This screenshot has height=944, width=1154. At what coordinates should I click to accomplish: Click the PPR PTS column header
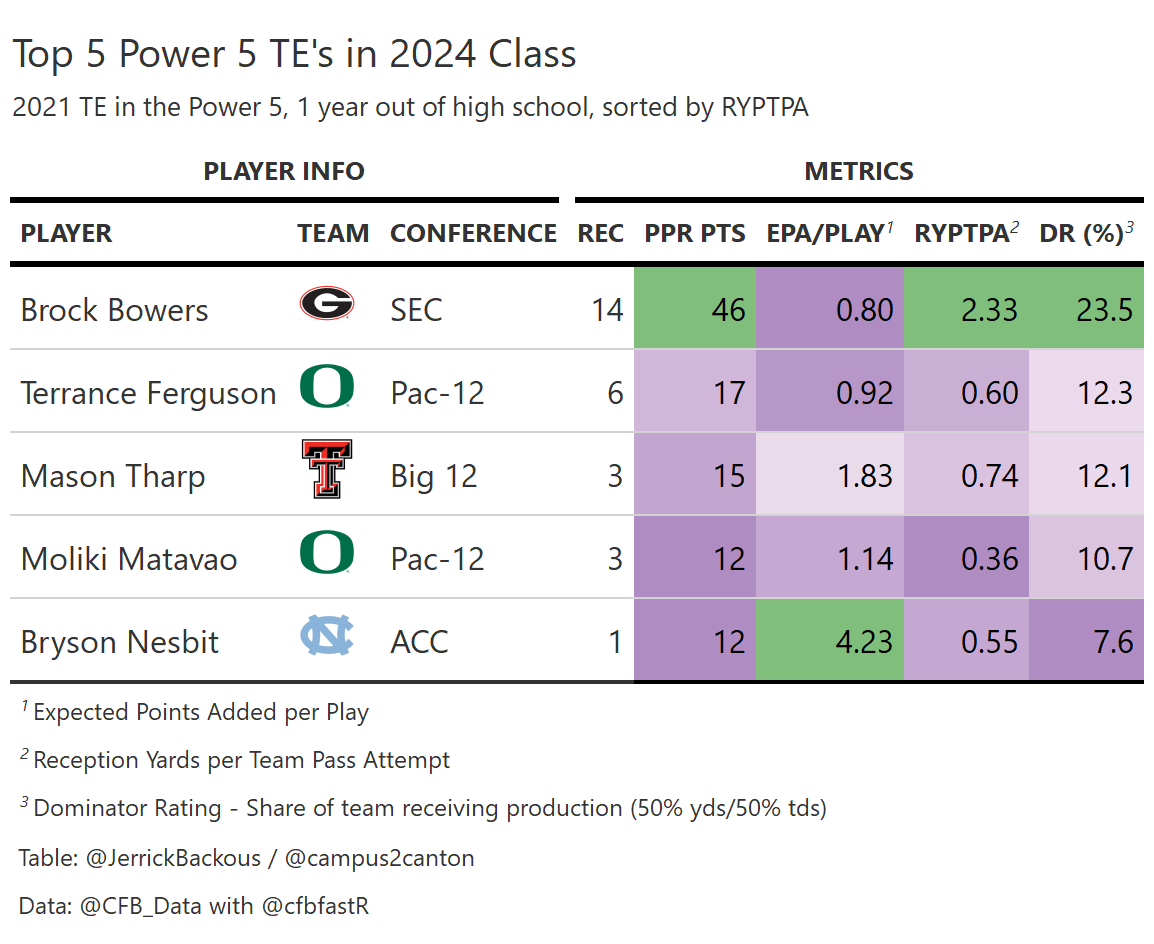tap(695, 234)
